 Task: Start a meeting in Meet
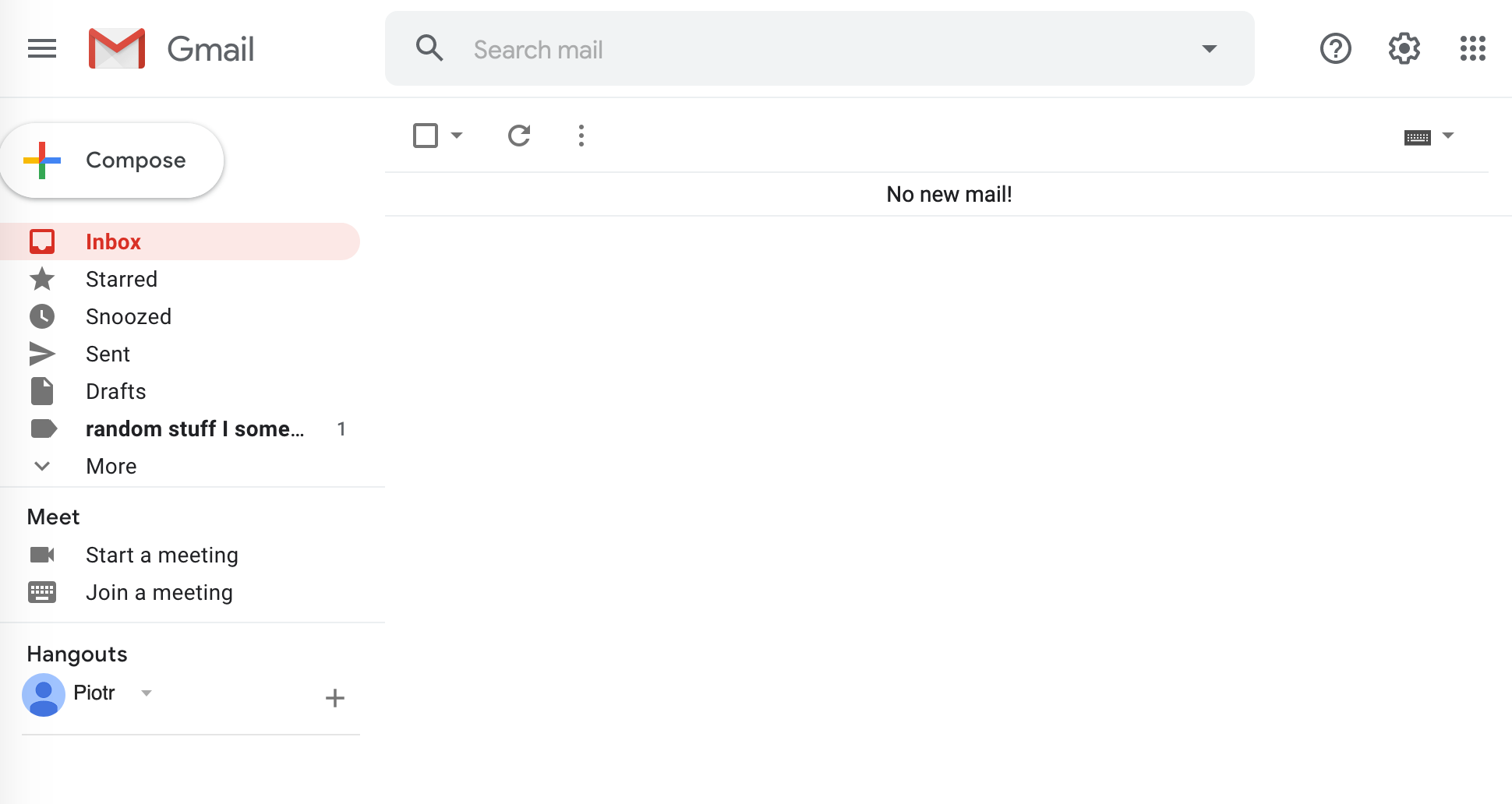click(161, 555)
